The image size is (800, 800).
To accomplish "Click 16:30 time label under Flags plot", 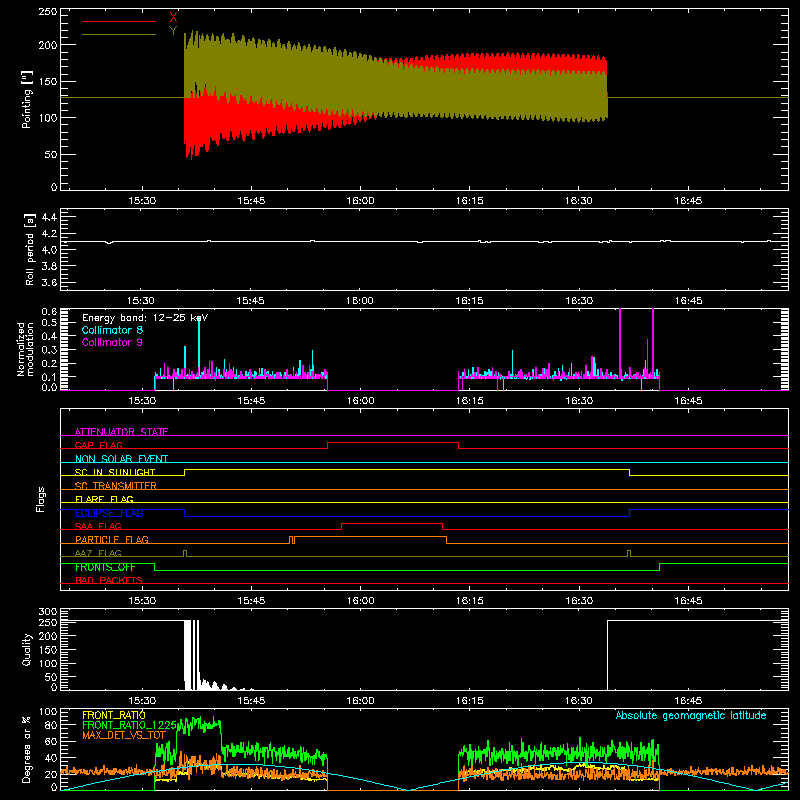I will [x=579, y=601].
